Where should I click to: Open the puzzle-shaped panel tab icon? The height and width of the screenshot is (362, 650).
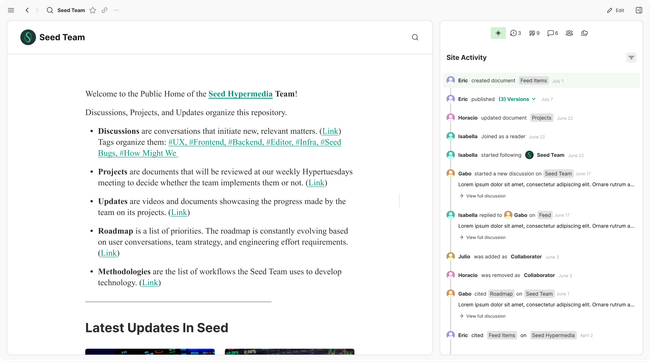point(585,33)
